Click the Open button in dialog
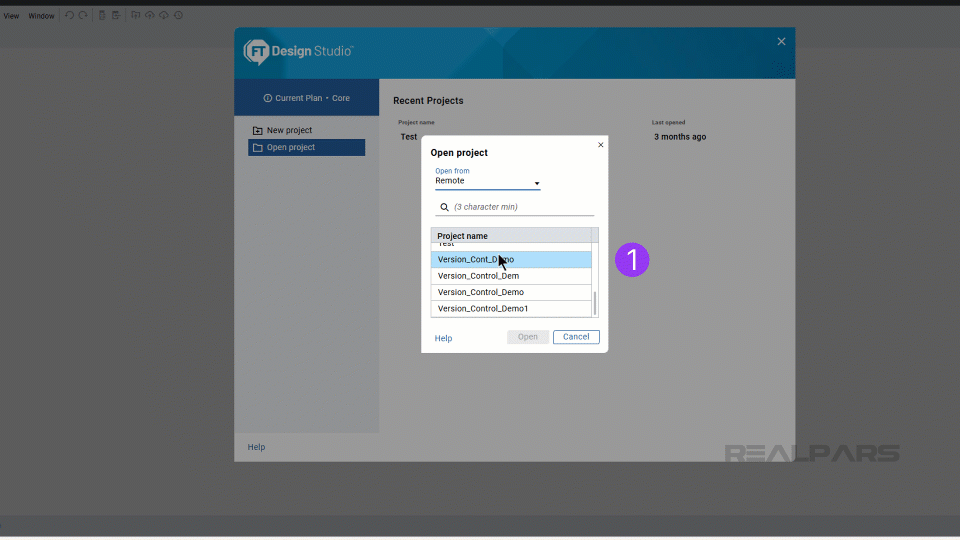Image resolution: width=960 pixels, height=540 pixels. [528, 337]
